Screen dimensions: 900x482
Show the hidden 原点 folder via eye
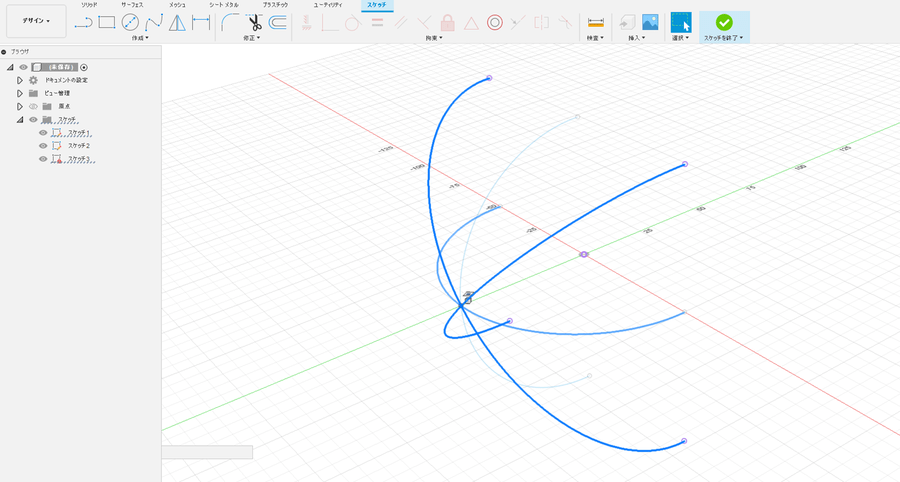pyautogui.click(x=33, y=106)
